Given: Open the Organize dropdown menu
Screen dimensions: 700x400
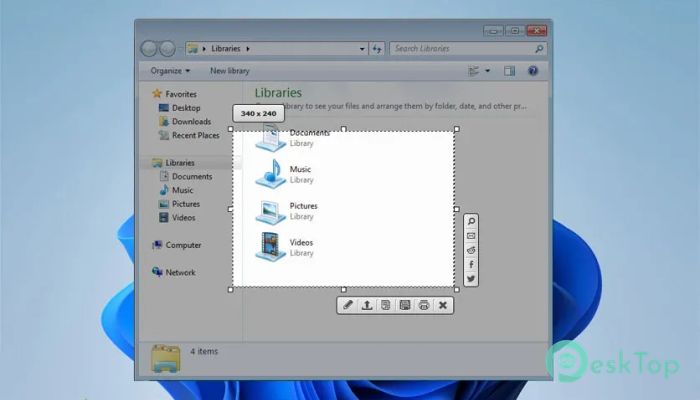Looking at the screenshot, I should [170, 71].
